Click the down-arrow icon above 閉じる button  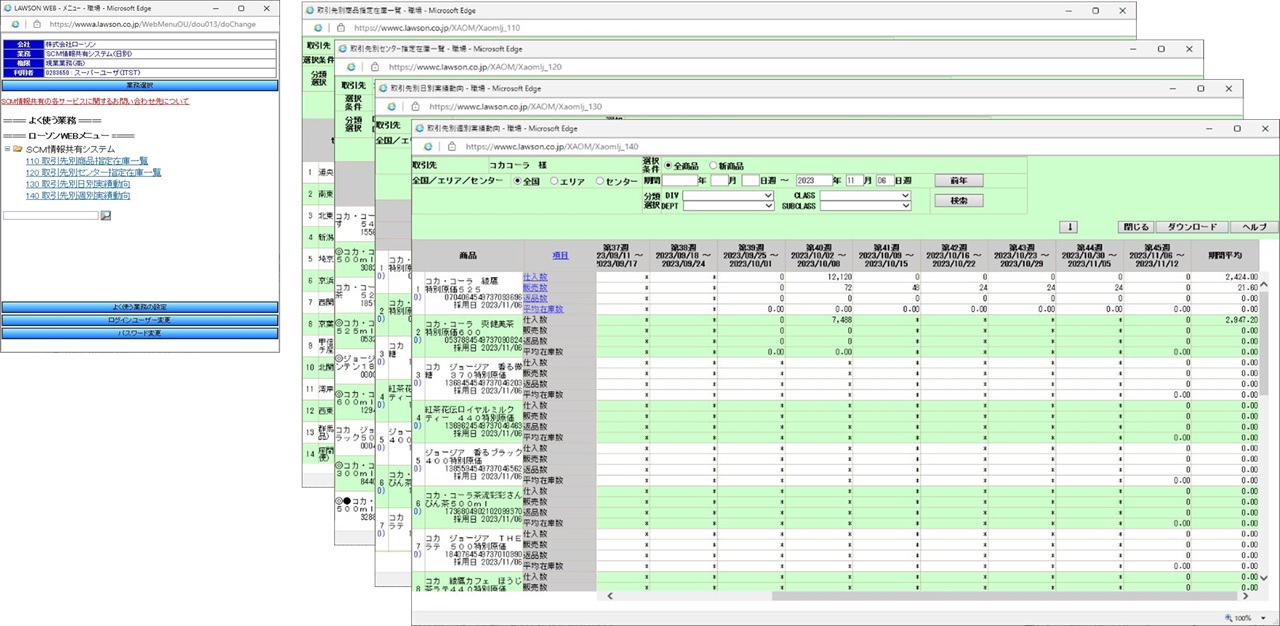(1068, 226)
